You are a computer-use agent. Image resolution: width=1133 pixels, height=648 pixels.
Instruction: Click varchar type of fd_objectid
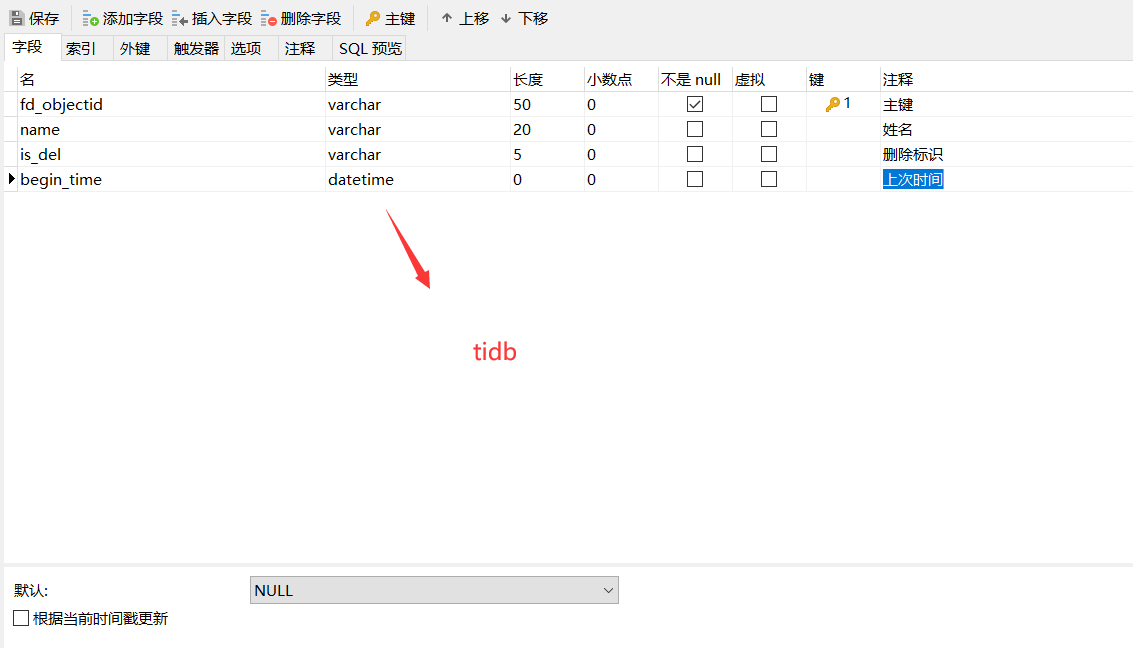[354, 105]
